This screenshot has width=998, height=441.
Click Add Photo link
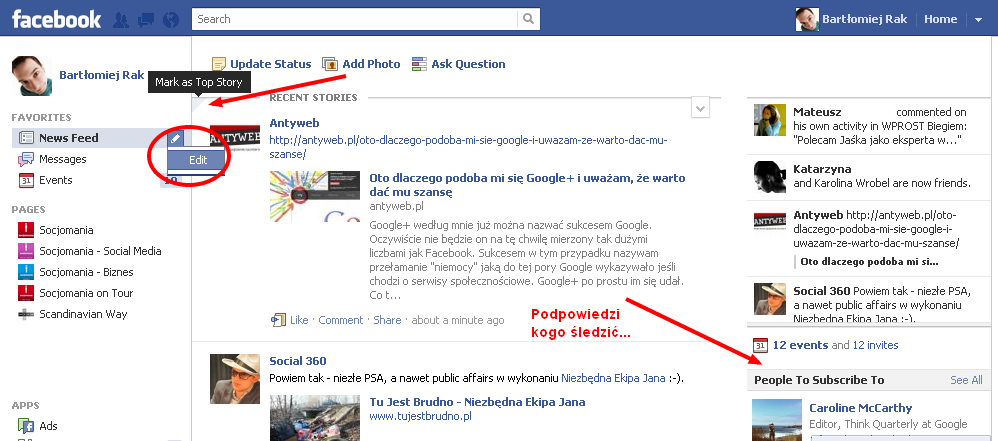[x=371, y=64]
